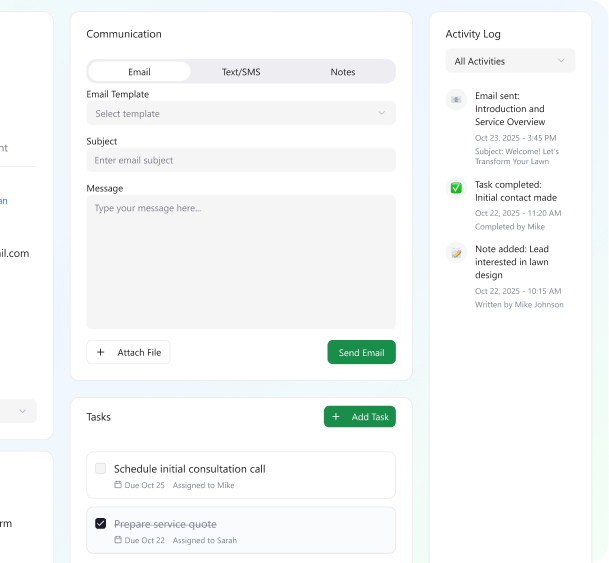Switch to the Text/SMS tab
The height and width of the screenshot is (563, 609).
tap(241, 72)
